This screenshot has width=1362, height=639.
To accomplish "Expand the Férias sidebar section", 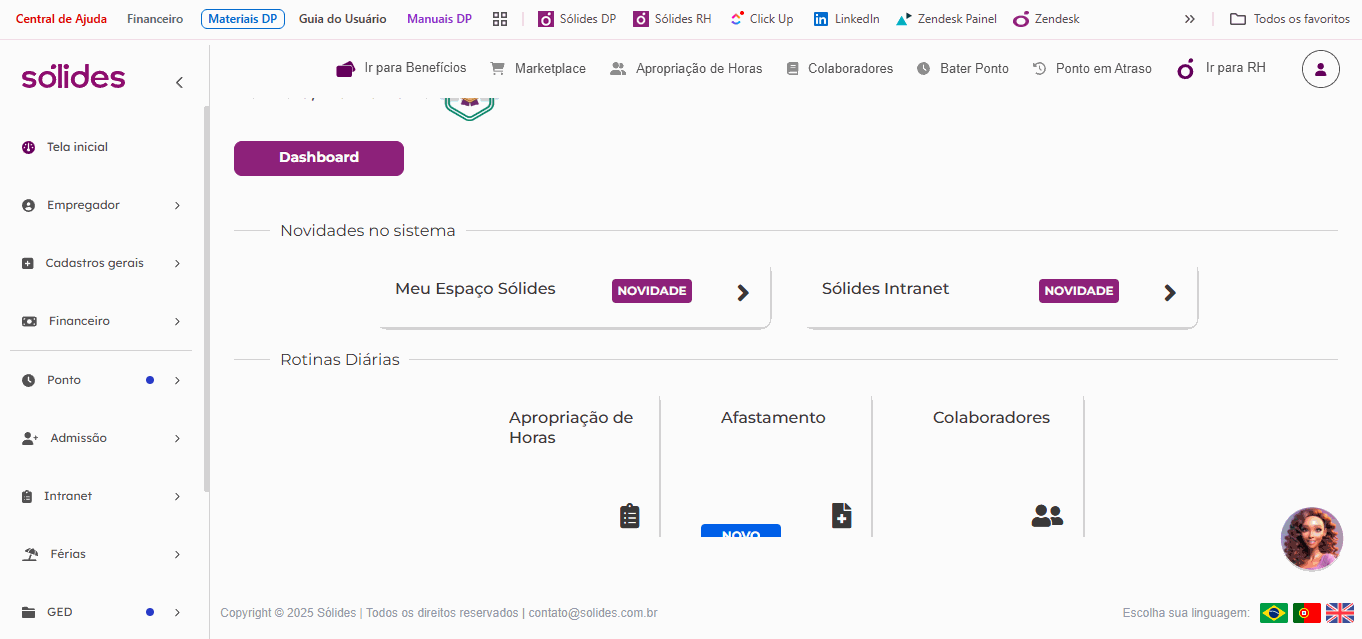I will click(x=101, y=554).
